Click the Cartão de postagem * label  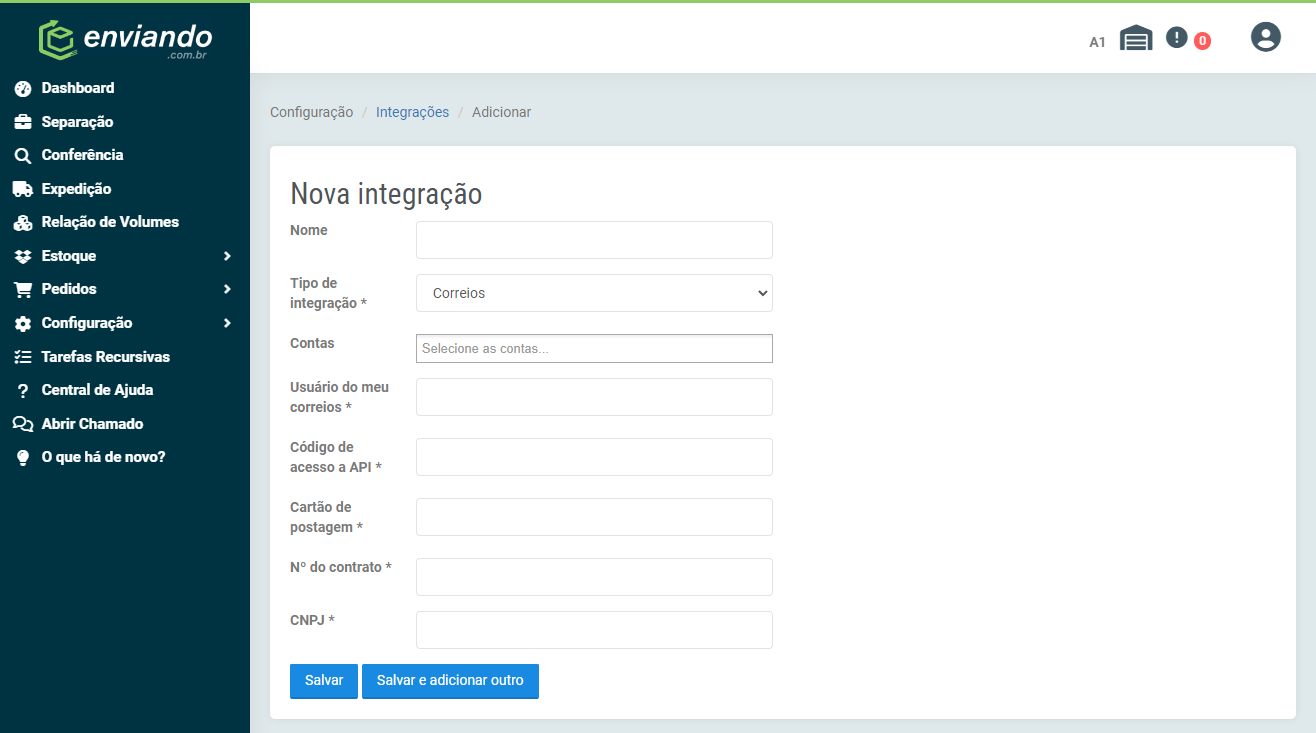(326, 517)
